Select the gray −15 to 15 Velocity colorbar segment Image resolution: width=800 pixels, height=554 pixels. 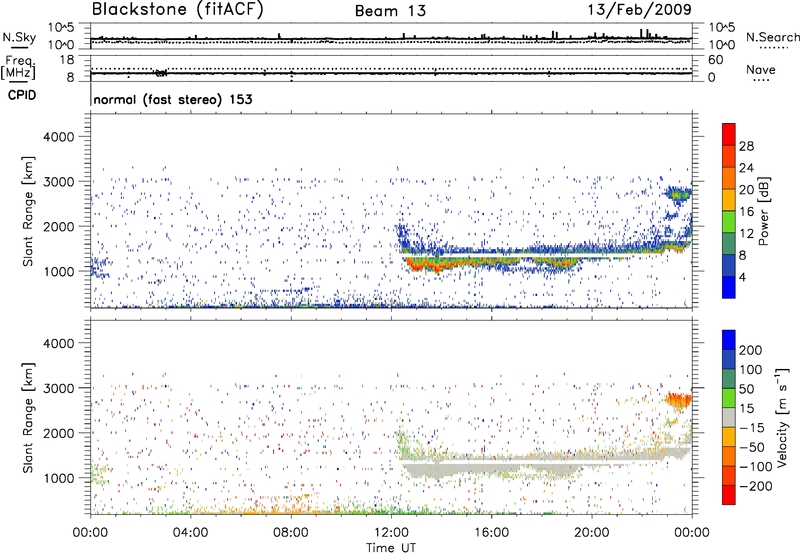tap(729, 418)
